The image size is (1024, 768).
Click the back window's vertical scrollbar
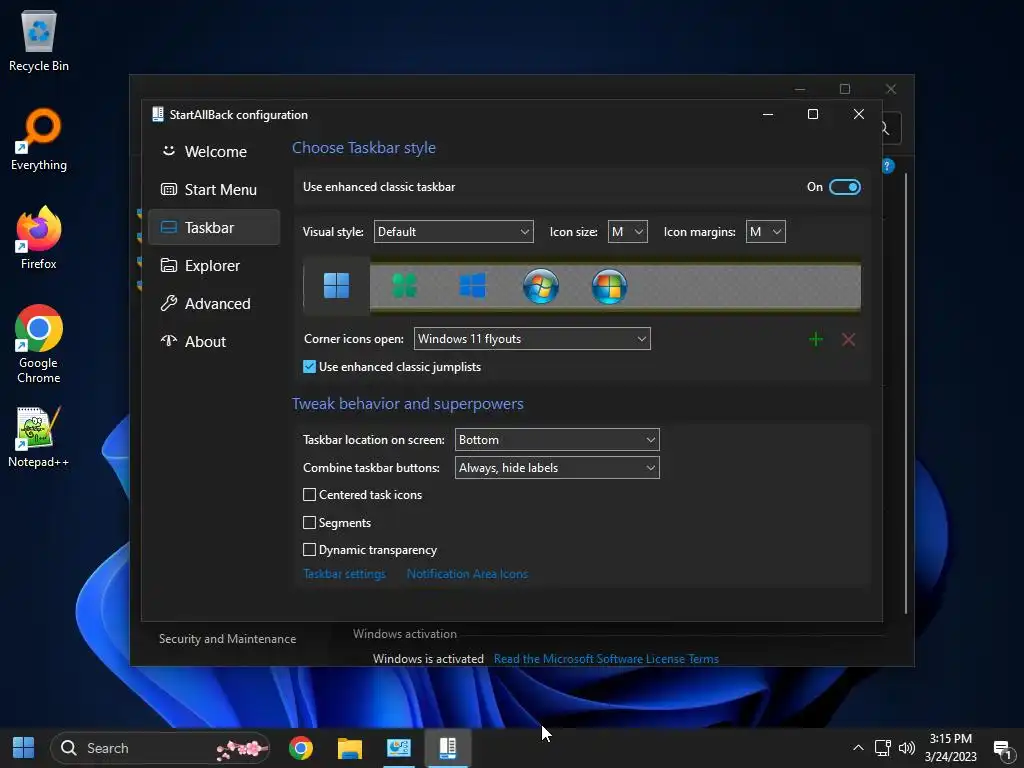tap(906, 392)
